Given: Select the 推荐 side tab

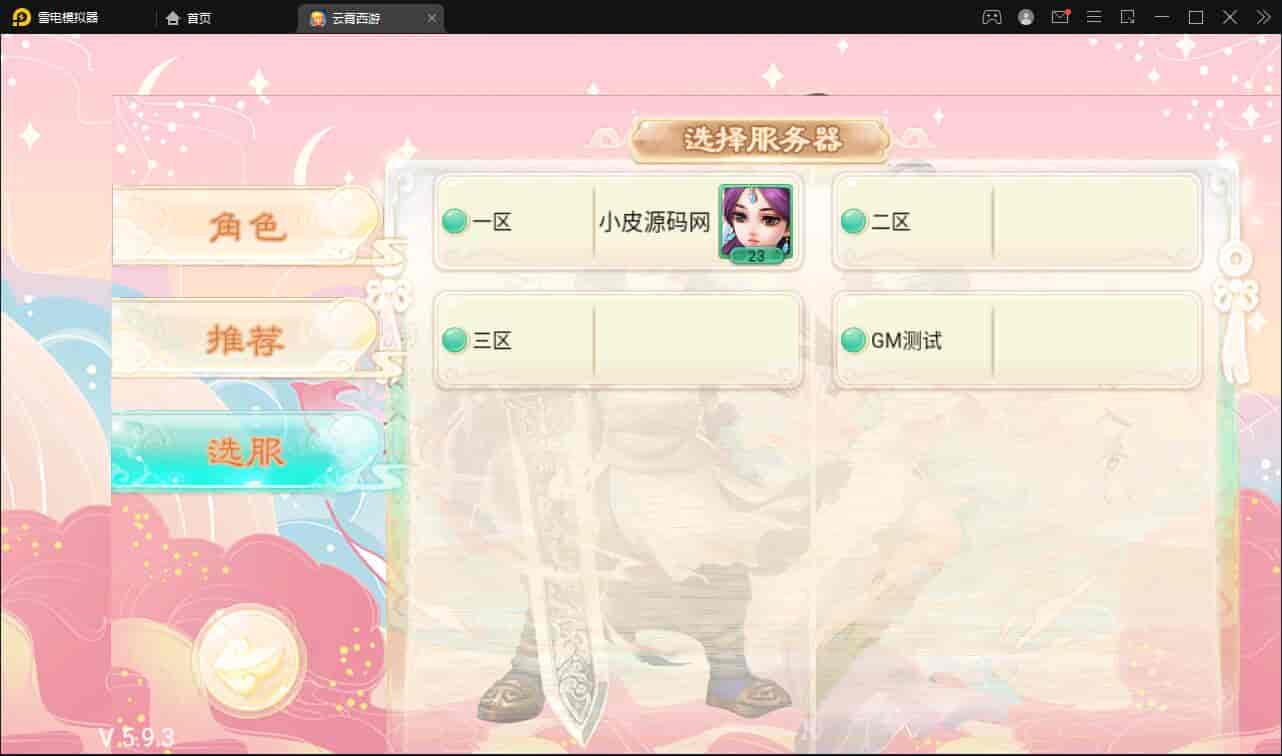Looking at the screenshot, I should 247,340.
